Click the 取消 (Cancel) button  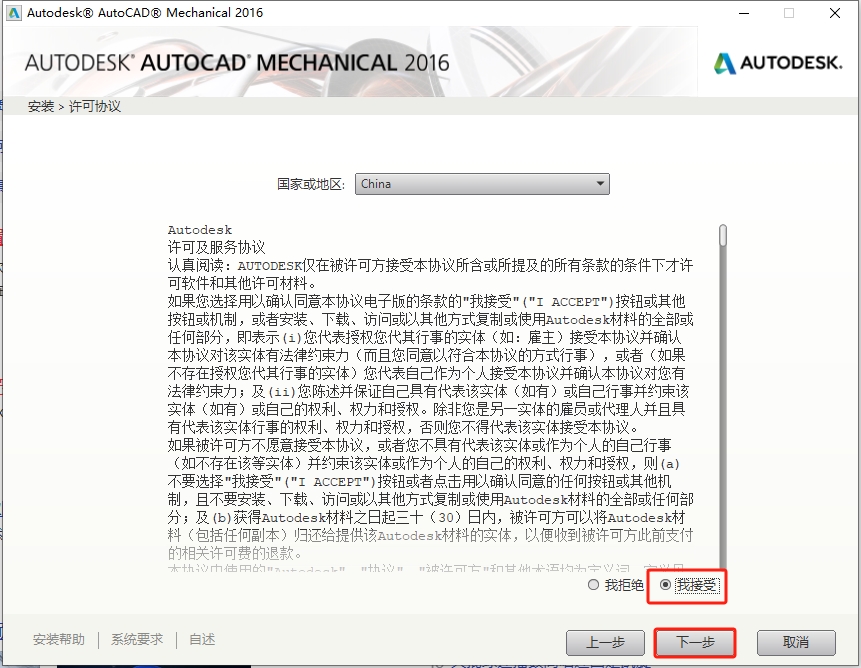pyautogui.click(x=796, y=642)
